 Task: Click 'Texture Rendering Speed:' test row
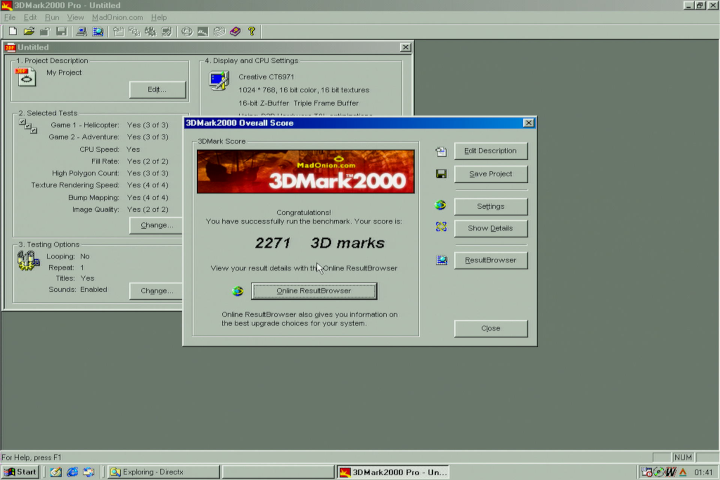click(100, 185)
